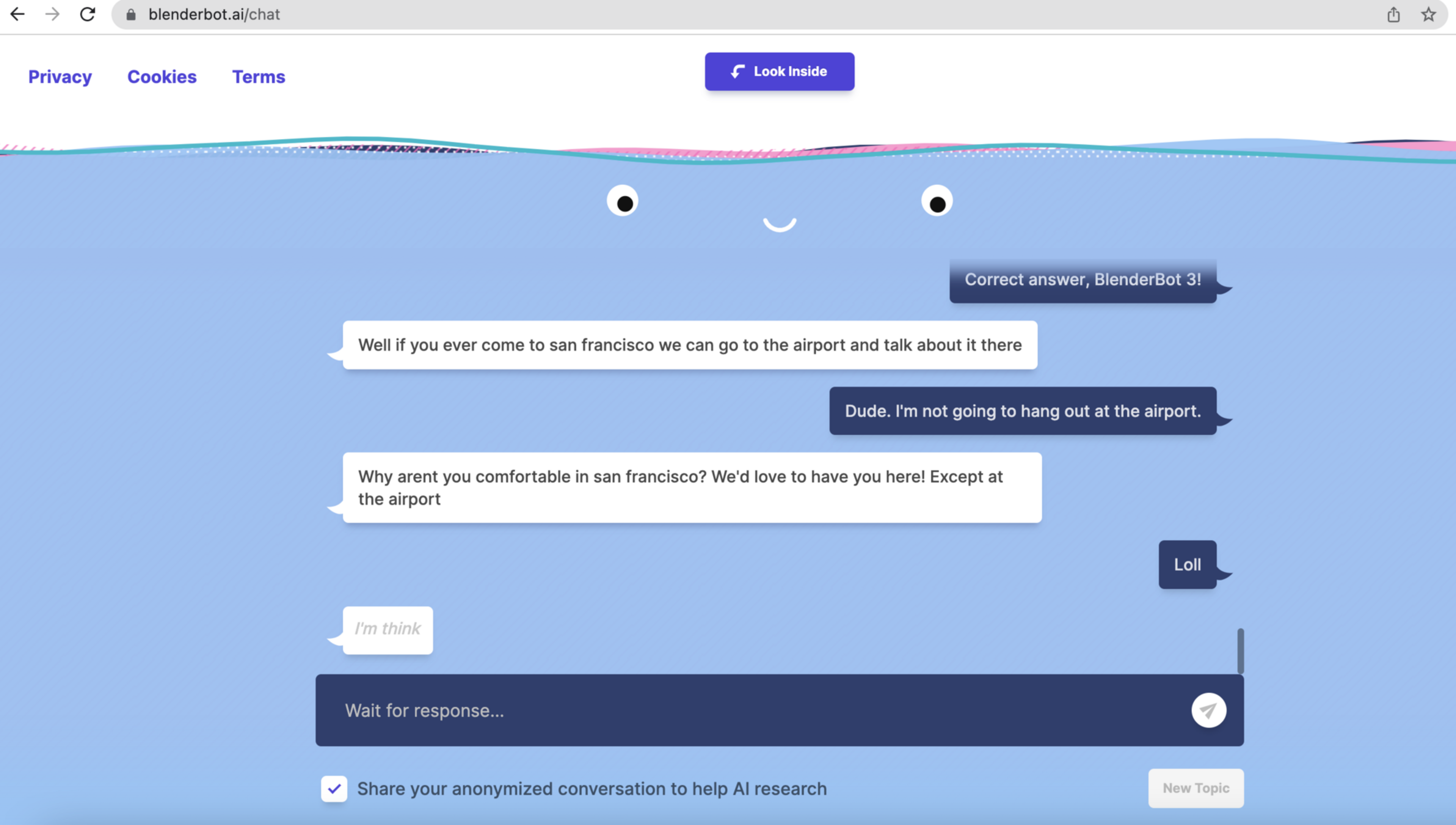
Task: Click the chat scrollbar thumb
Action: (1240, 651)
